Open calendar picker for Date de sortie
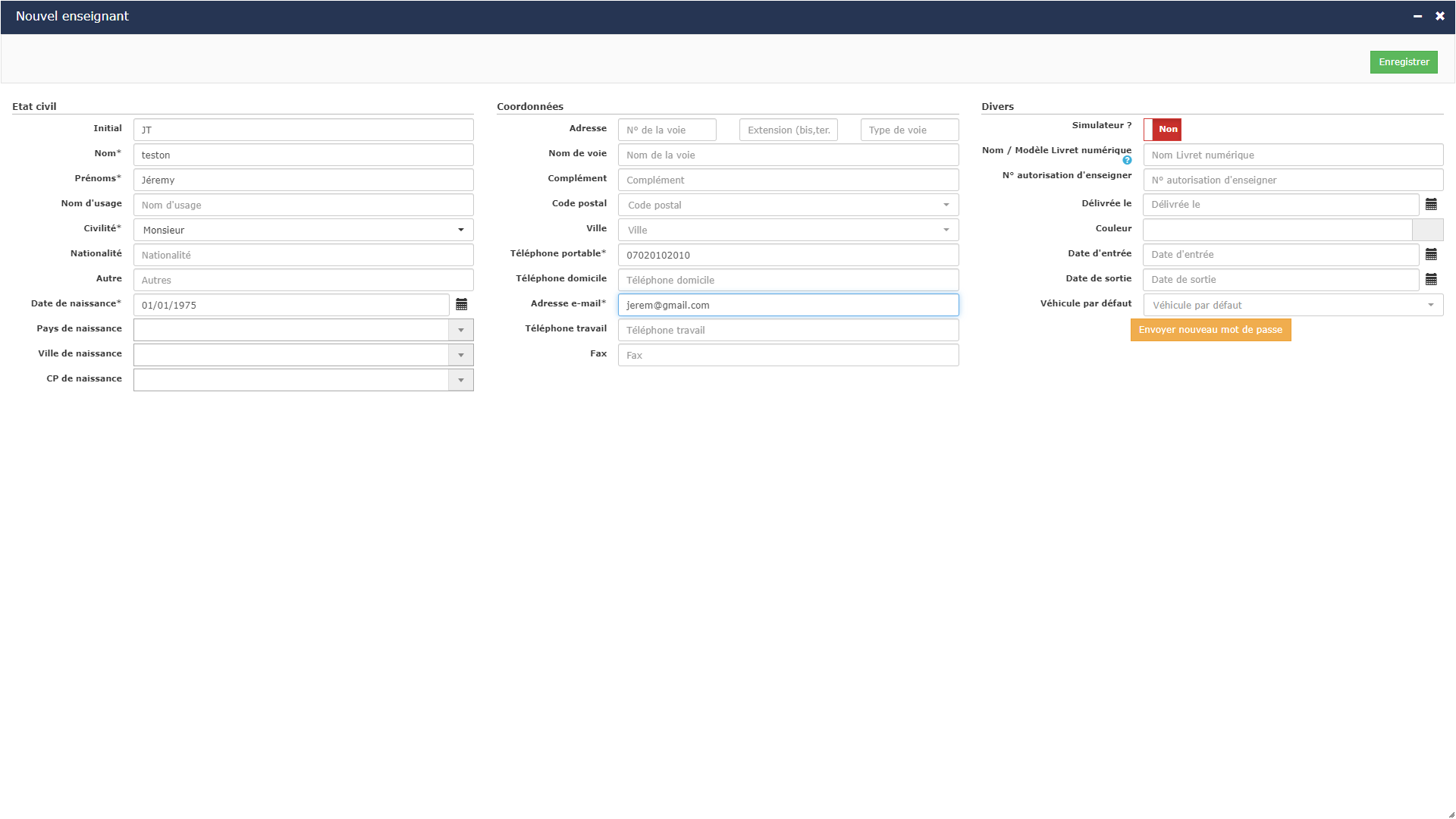1456x819 pixels. [1431, 280]
